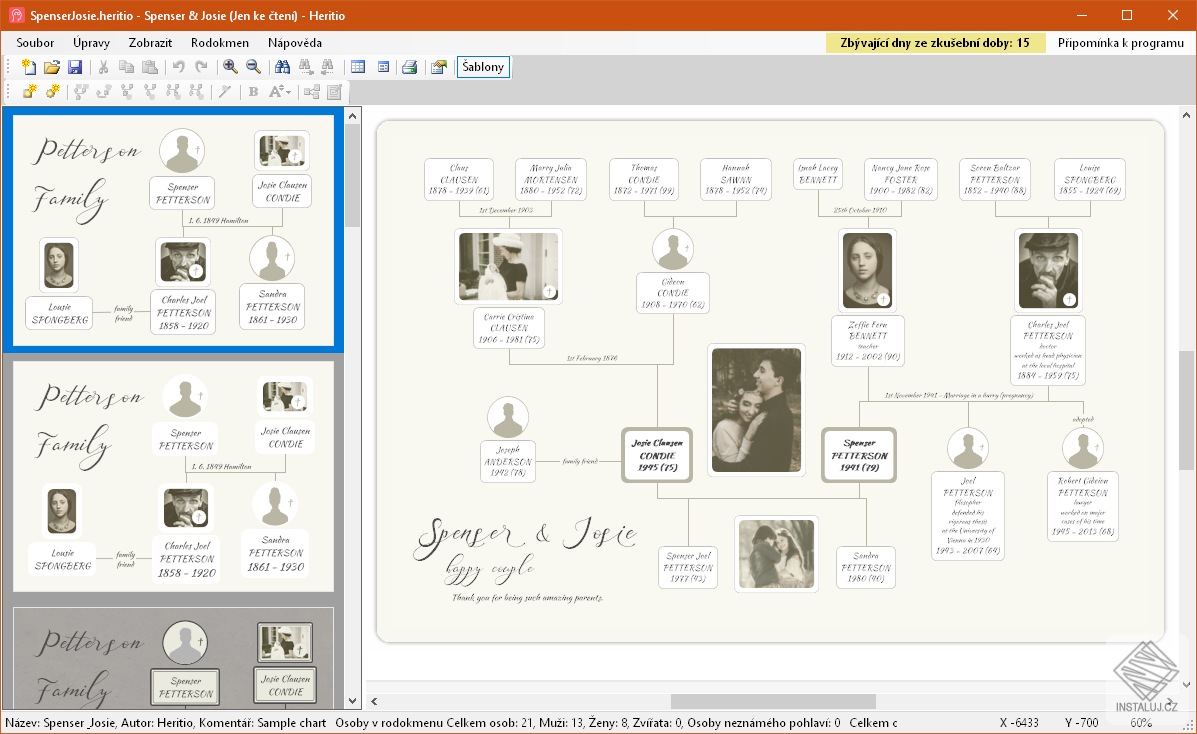
Task: Open a file with the folder icon
Action: point(51,67)
